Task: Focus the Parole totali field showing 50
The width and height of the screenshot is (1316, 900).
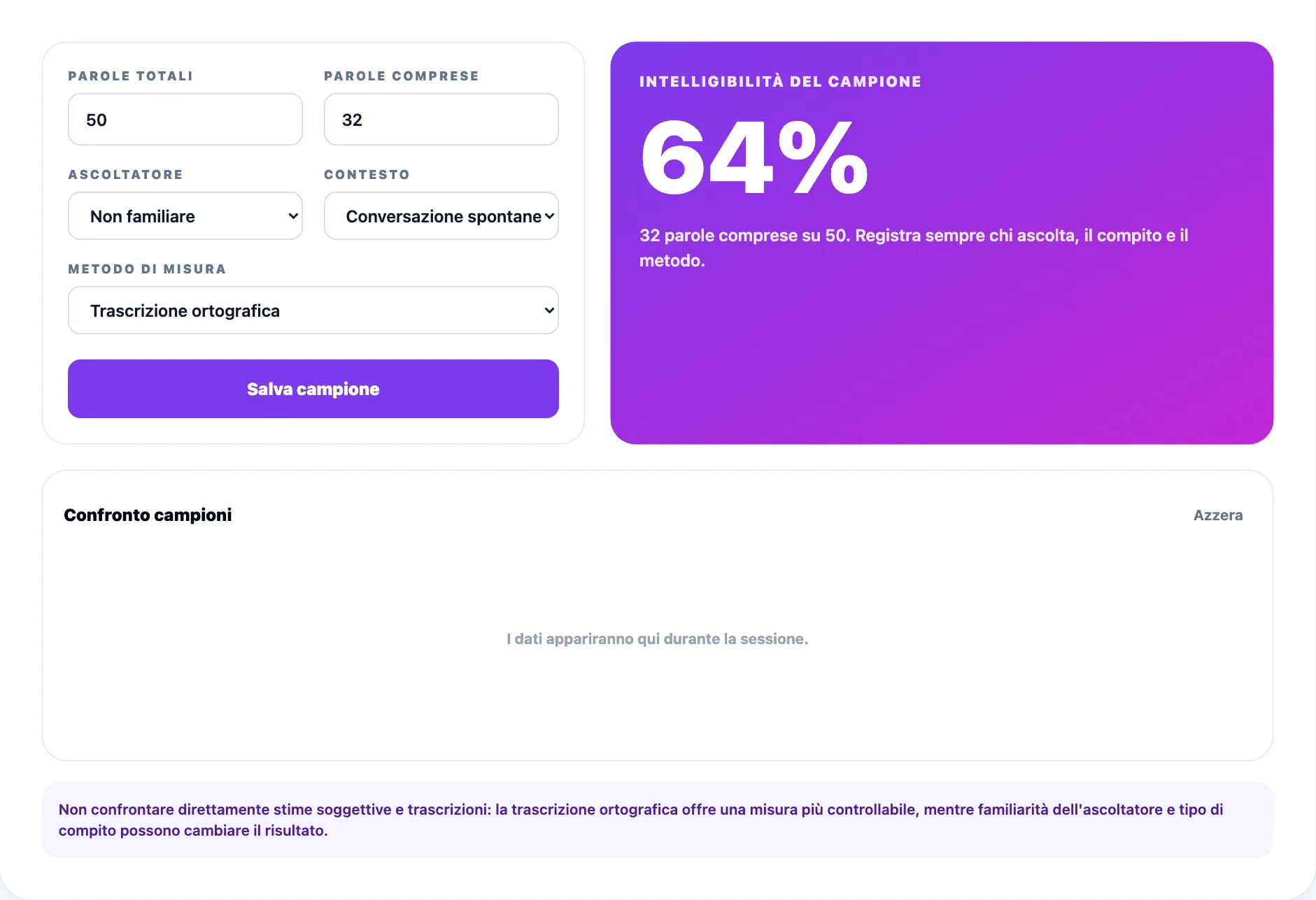Action: tap(185, 120)
